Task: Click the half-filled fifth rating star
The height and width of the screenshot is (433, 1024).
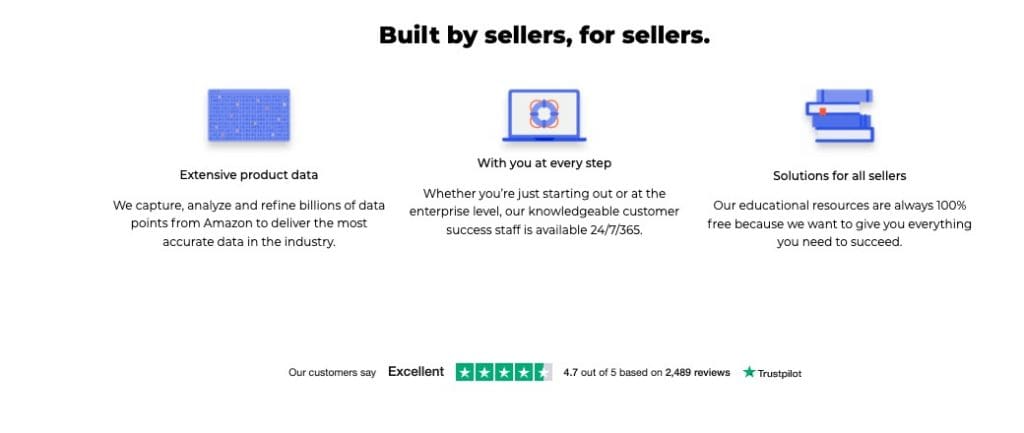Action: pos(543,372)
